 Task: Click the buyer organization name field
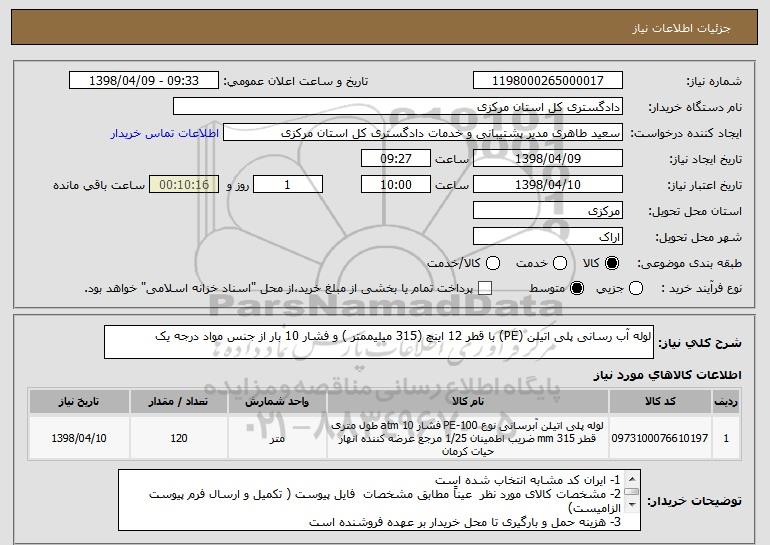[398, 107]
